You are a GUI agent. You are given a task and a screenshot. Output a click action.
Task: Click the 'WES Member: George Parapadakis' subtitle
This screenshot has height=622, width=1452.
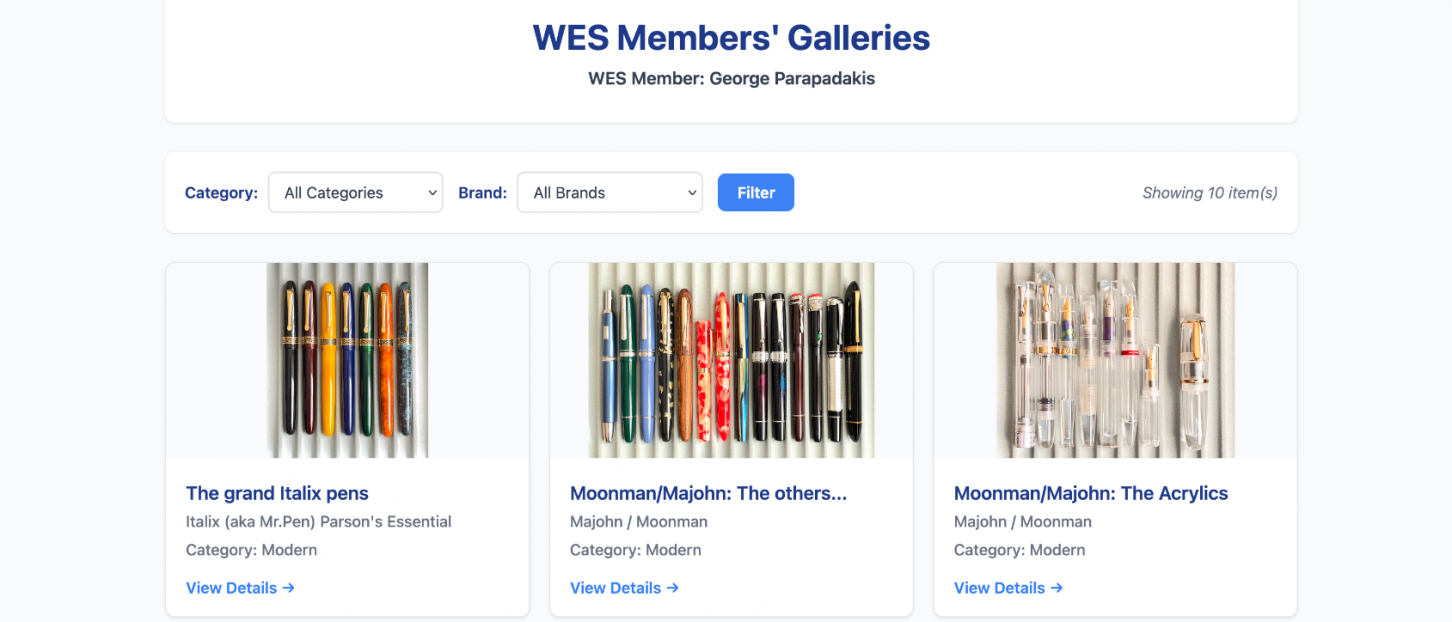pos(732,78)
